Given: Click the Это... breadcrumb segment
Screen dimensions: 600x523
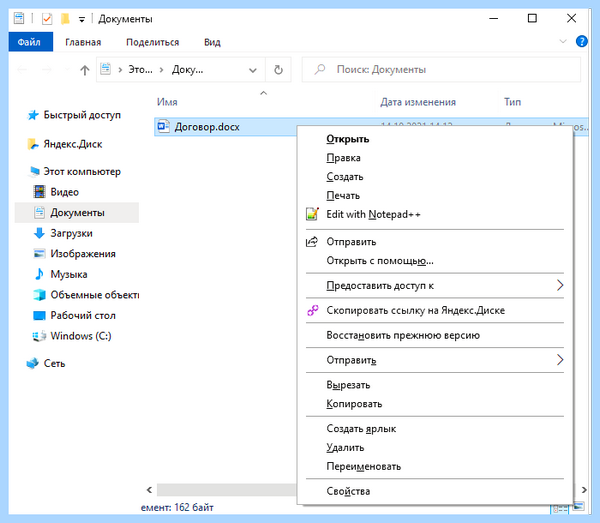Looking at the screenshot, I should [x=140, y=70].
